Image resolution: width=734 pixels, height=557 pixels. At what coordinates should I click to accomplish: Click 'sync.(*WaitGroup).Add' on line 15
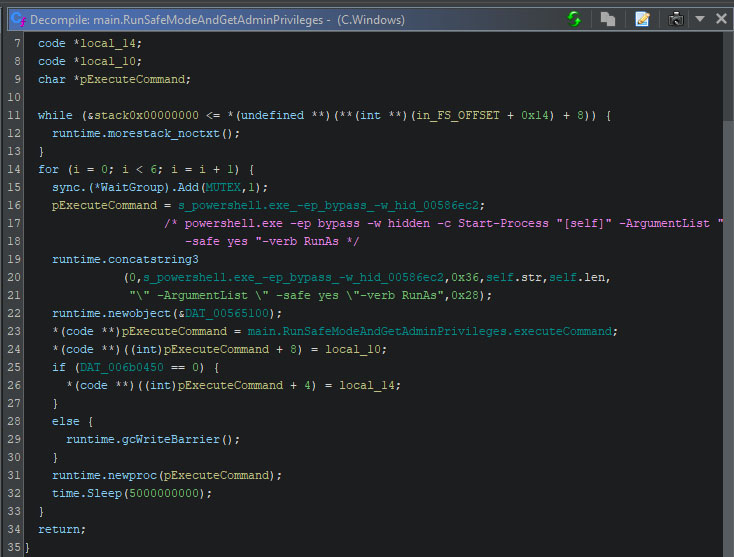pos(125,187)
